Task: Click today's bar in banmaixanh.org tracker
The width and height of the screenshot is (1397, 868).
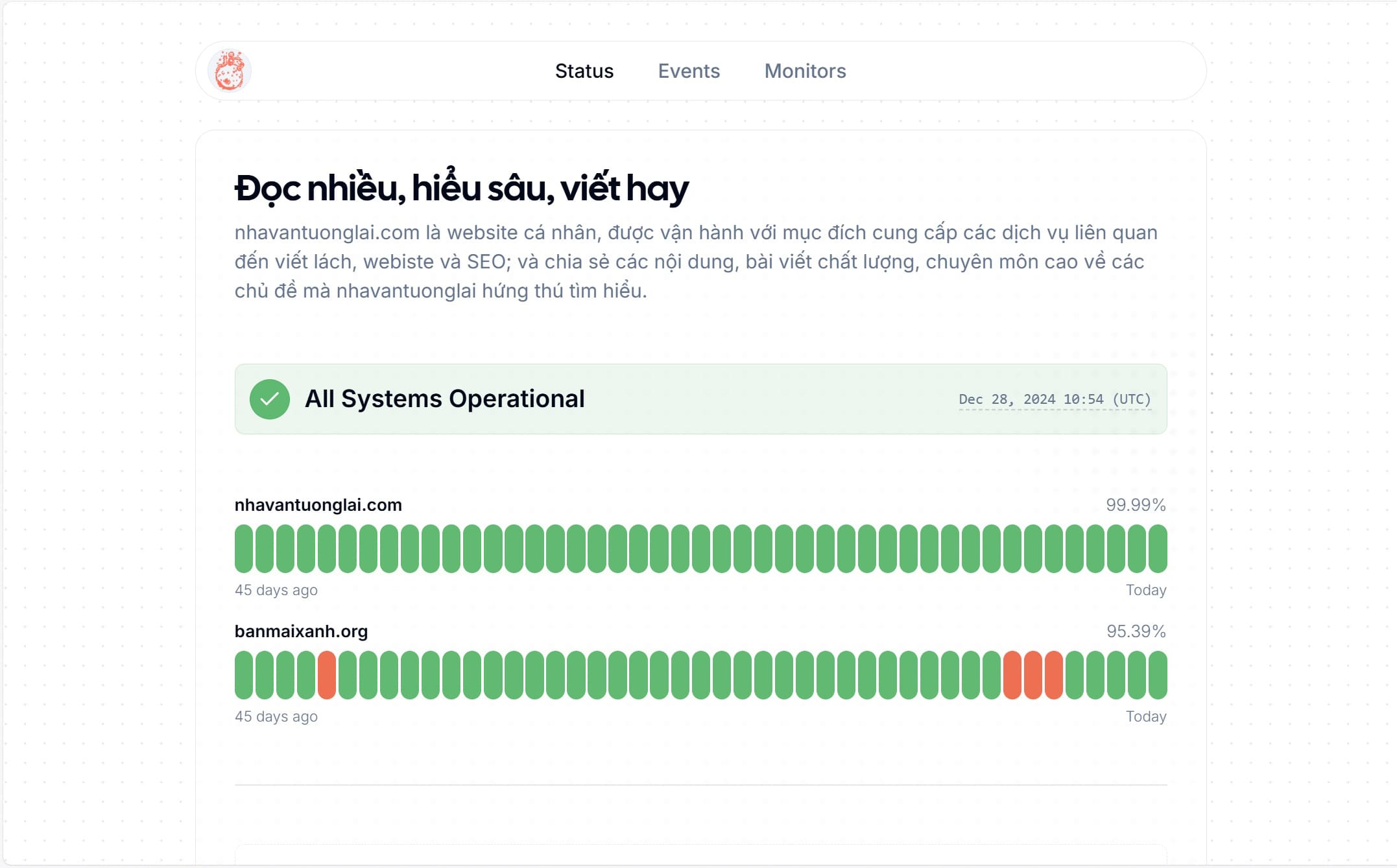Action: coord(1158,675)
